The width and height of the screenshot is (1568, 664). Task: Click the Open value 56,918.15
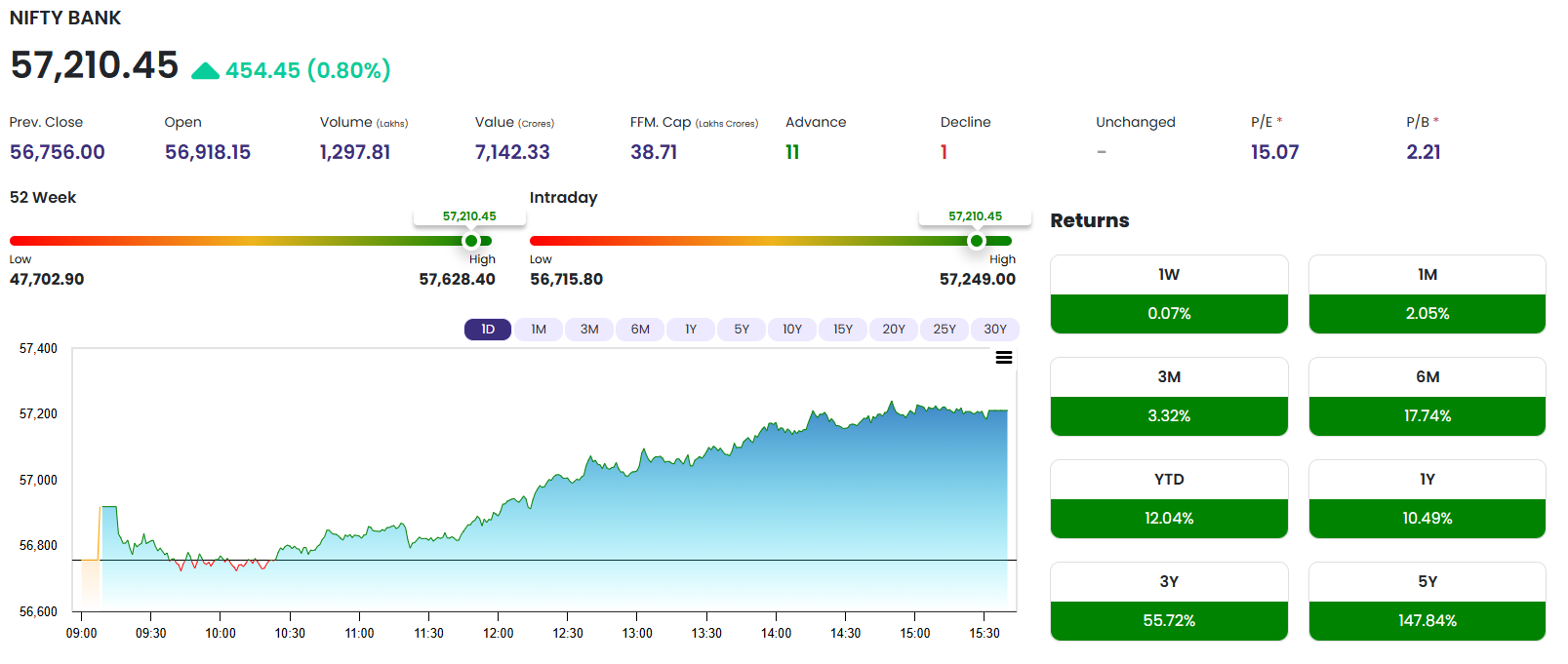coord(208,152)
